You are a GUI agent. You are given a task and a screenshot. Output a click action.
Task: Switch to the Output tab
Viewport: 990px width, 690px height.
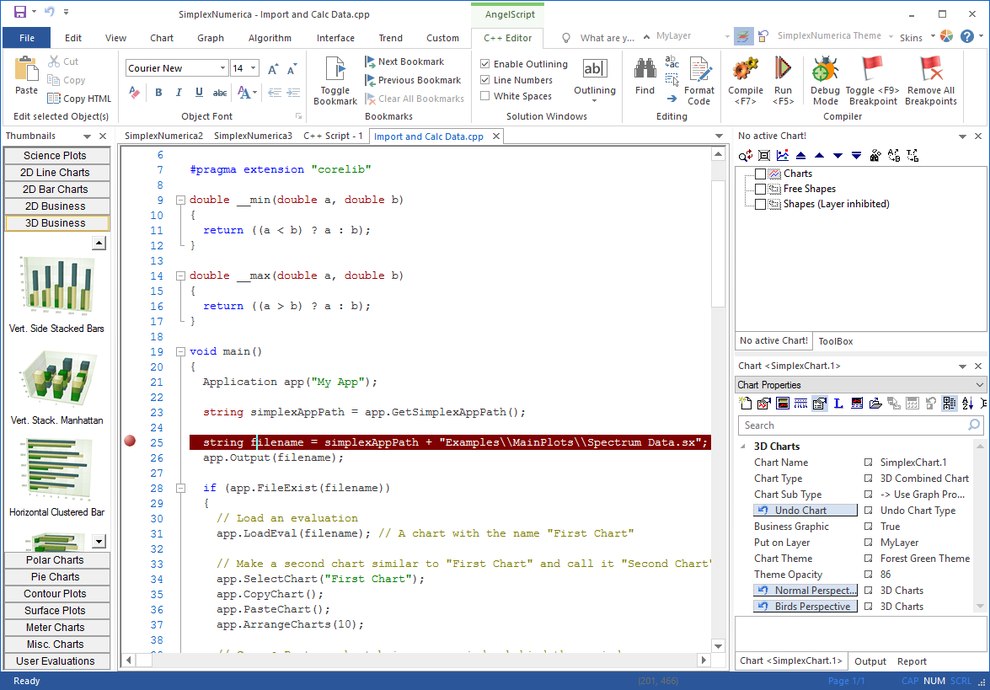[x=870, y=661]
